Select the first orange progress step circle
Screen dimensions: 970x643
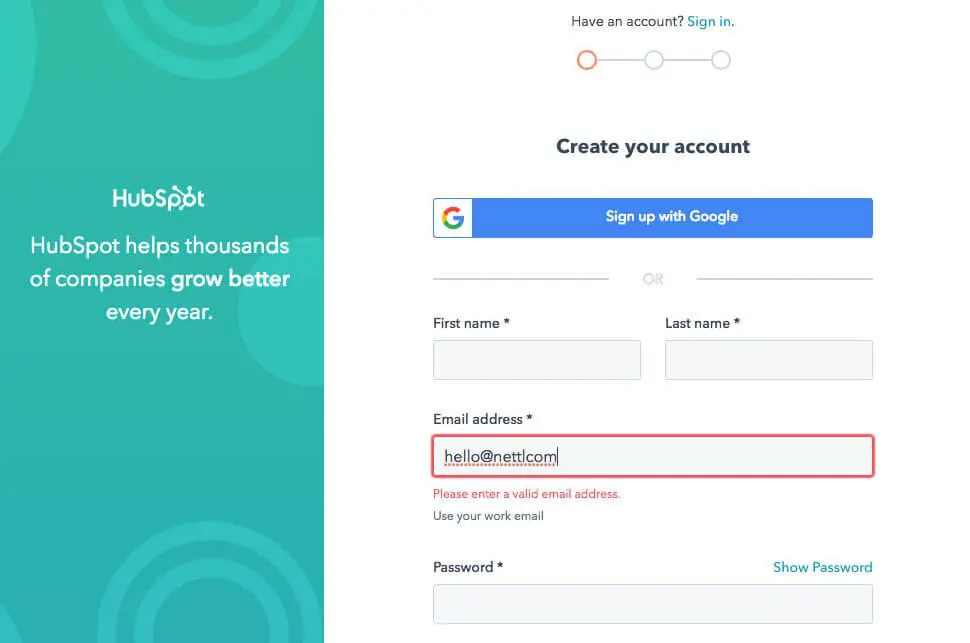click(587, 60)
